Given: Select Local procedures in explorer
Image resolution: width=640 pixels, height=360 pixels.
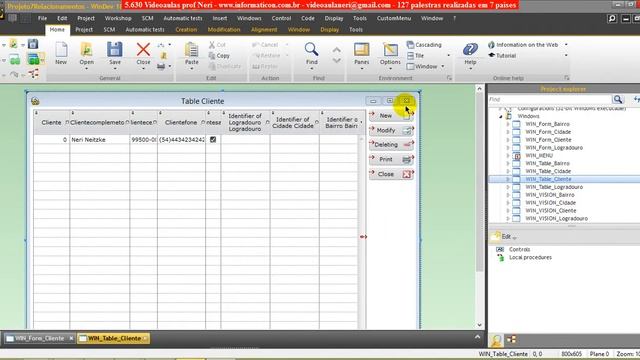Looking at the screenshot, I should [x=530, y=258].
